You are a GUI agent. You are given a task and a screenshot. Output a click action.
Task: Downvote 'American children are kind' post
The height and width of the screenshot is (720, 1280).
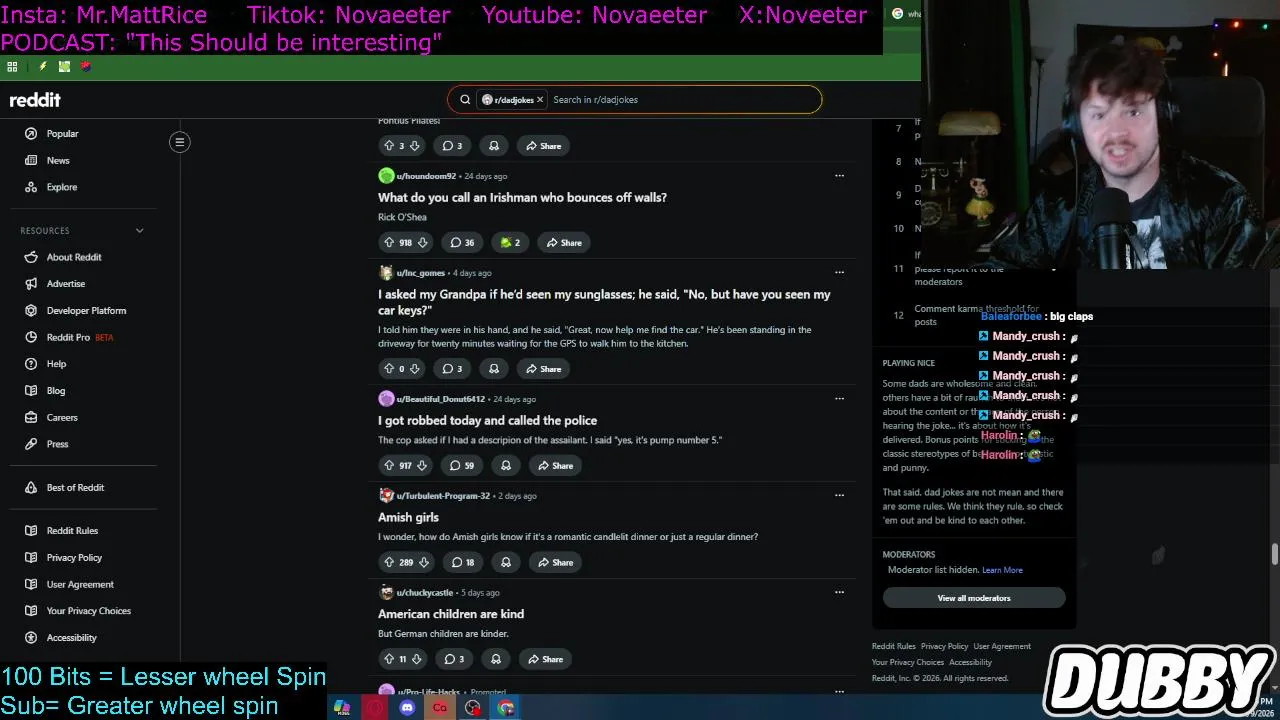tap(416, 659)
